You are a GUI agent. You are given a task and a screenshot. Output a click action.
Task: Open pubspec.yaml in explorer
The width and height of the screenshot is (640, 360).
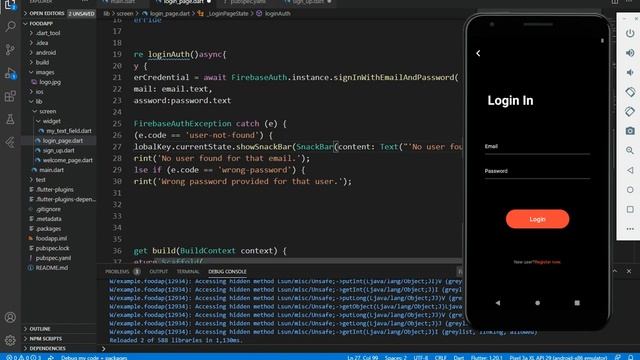tap(53, 258)
